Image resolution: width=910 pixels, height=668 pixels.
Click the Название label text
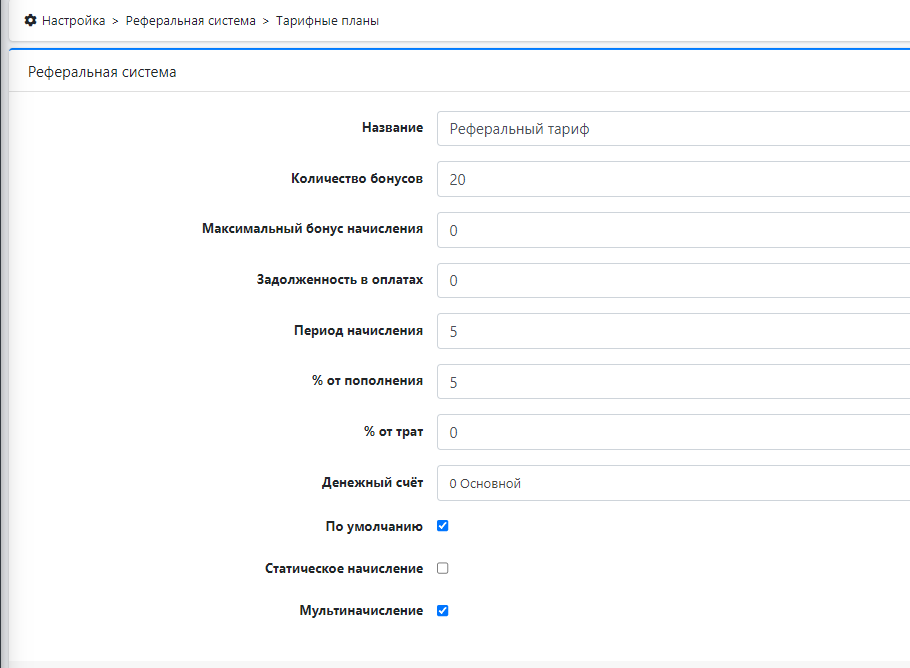tap(392, 128)
